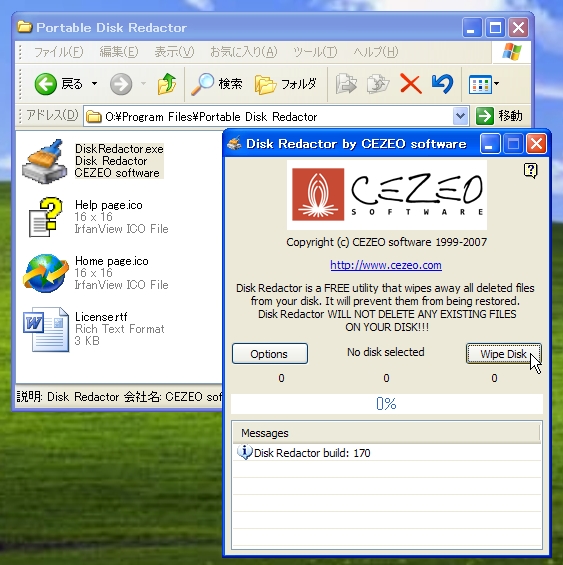Open the Views button dropdown
This screenshot has height=565, width=563.
(x=484, y=84)
